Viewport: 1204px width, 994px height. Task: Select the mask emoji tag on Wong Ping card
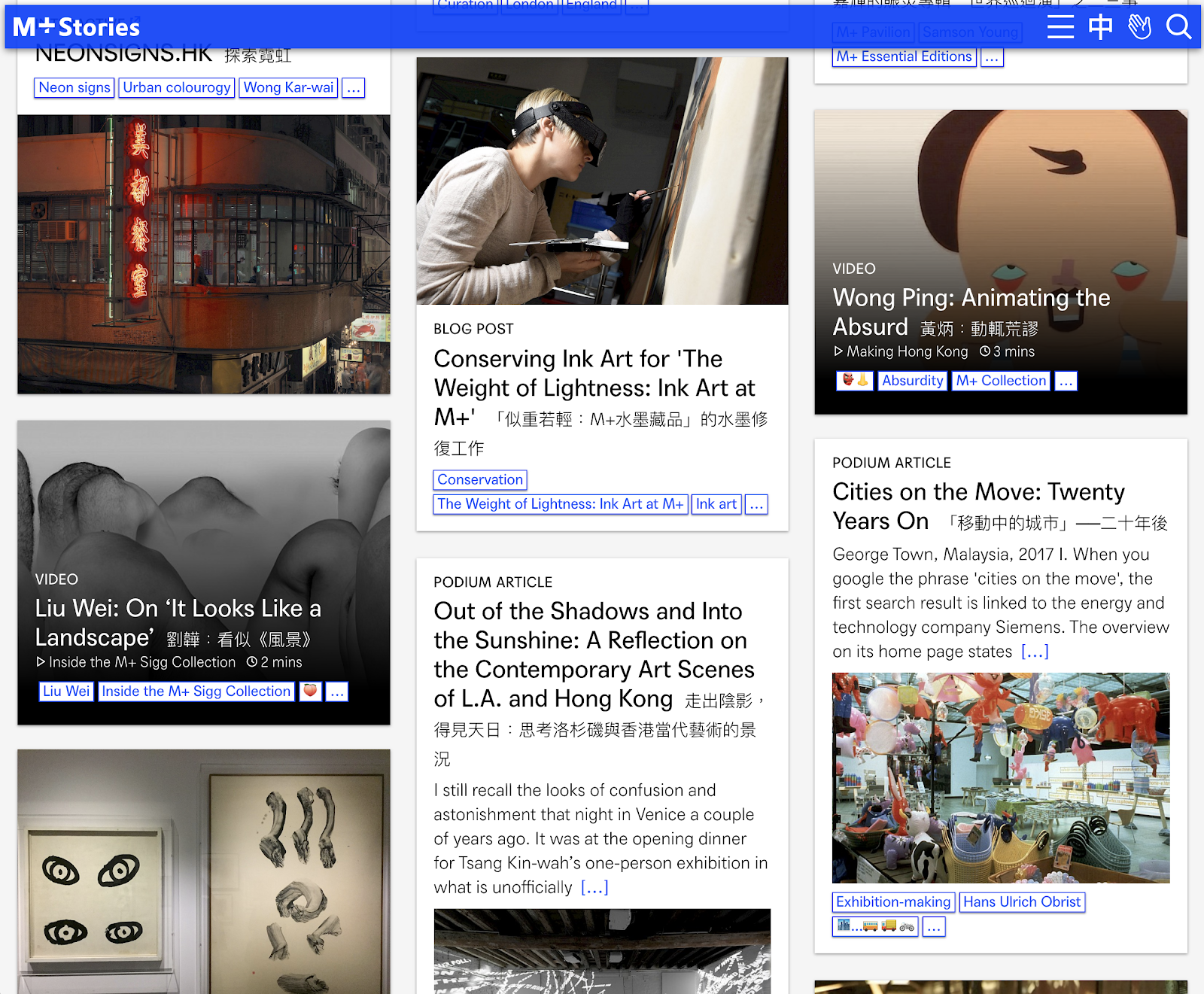click(x=855, y=381)
